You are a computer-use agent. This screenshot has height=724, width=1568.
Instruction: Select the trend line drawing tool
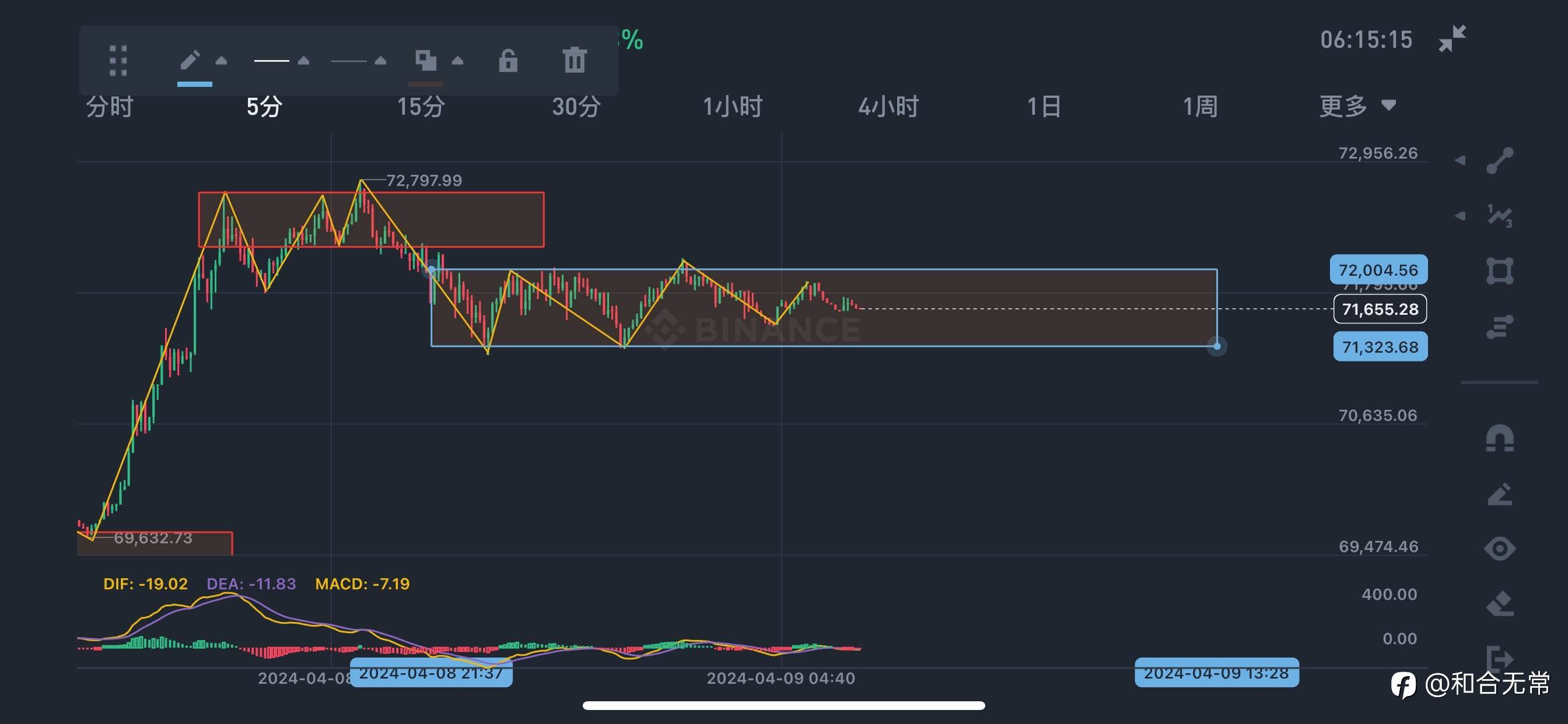point(1499,161)
